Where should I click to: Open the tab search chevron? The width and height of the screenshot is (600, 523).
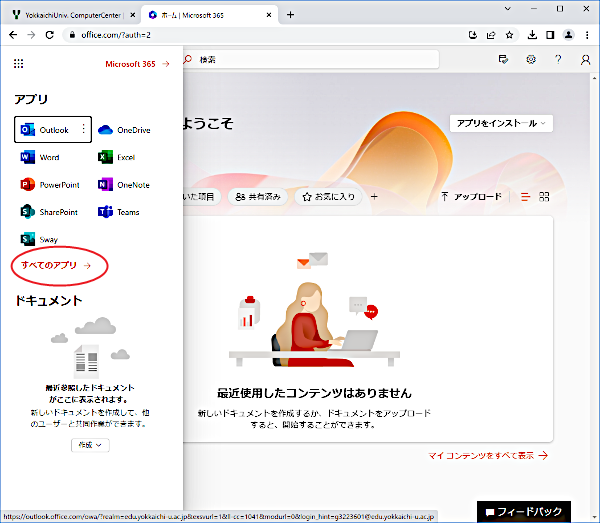pyautogui.click(x=508, y=8)
